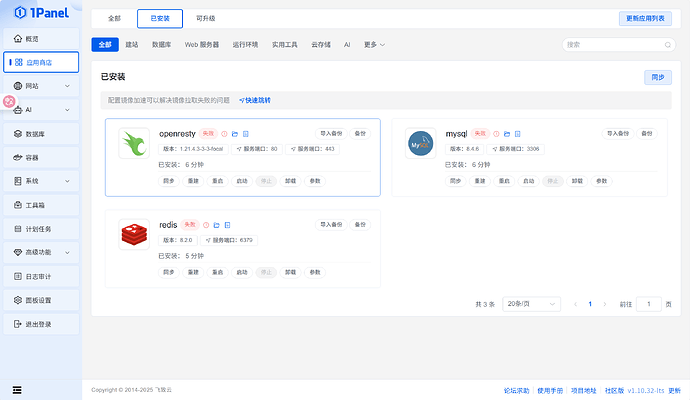Click mysql 备份 backup button
The height and width of the screenshot is (400, 690).
point(647,133)
